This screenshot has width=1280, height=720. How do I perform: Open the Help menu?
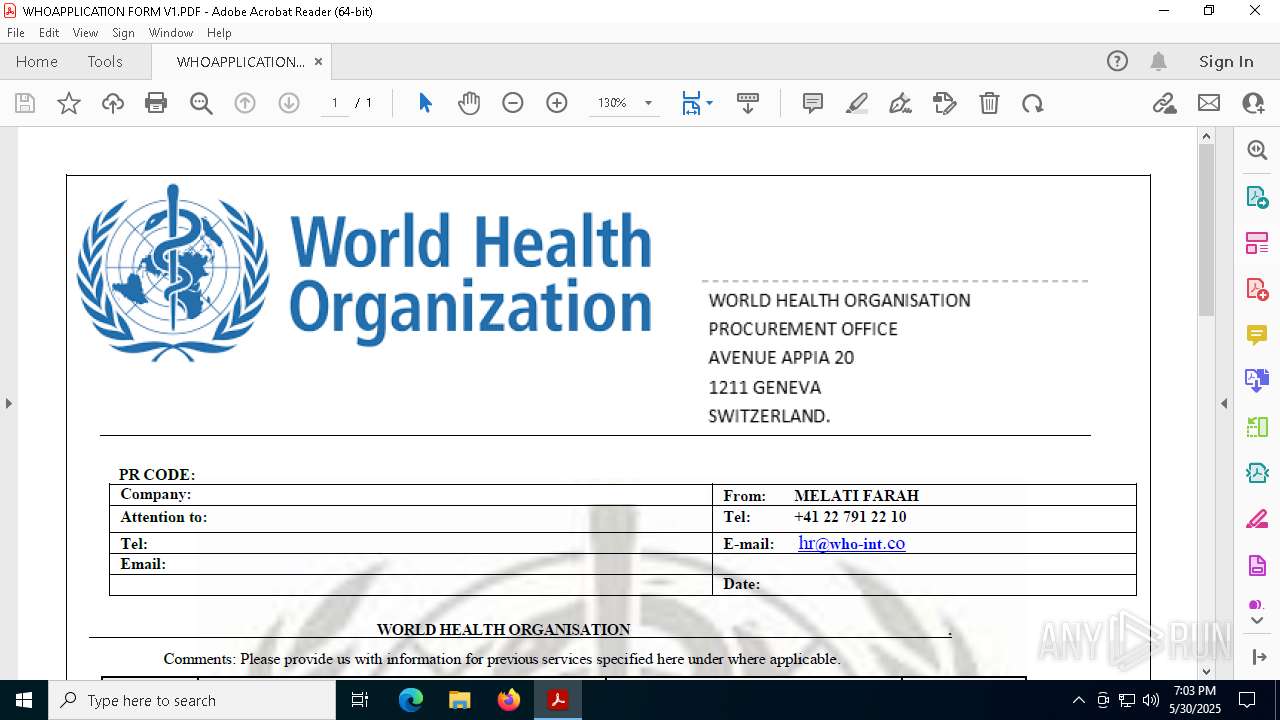[219, 33]
